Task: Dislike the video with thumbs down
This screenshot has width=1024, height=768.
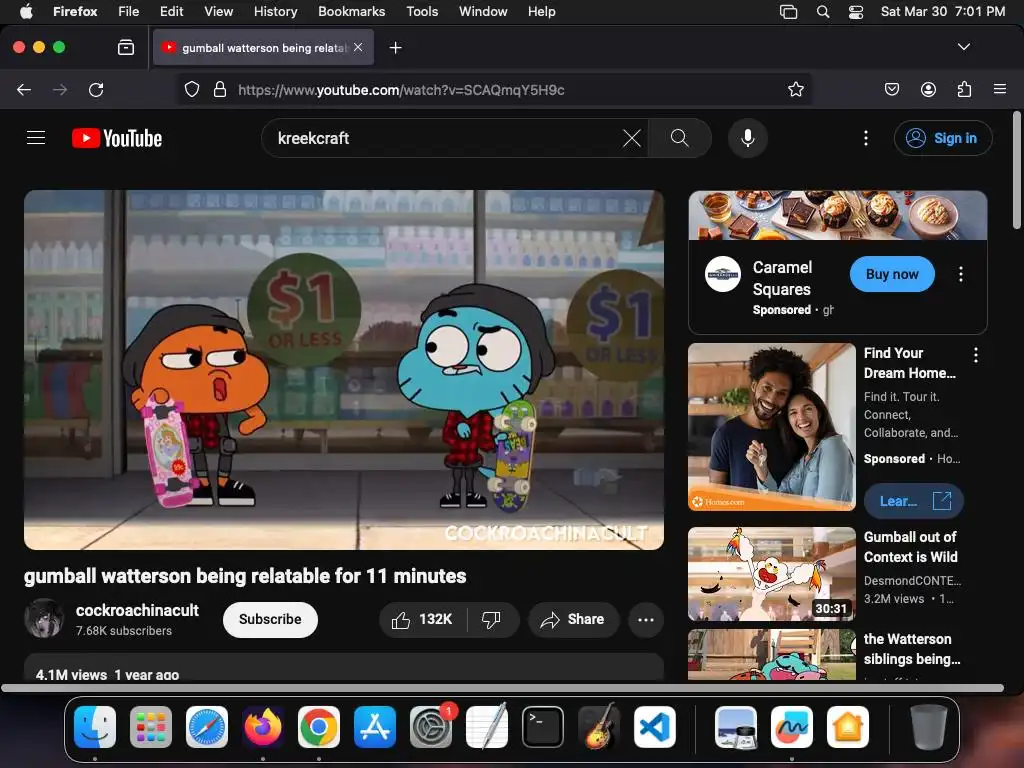Action: tap(491, 619)
